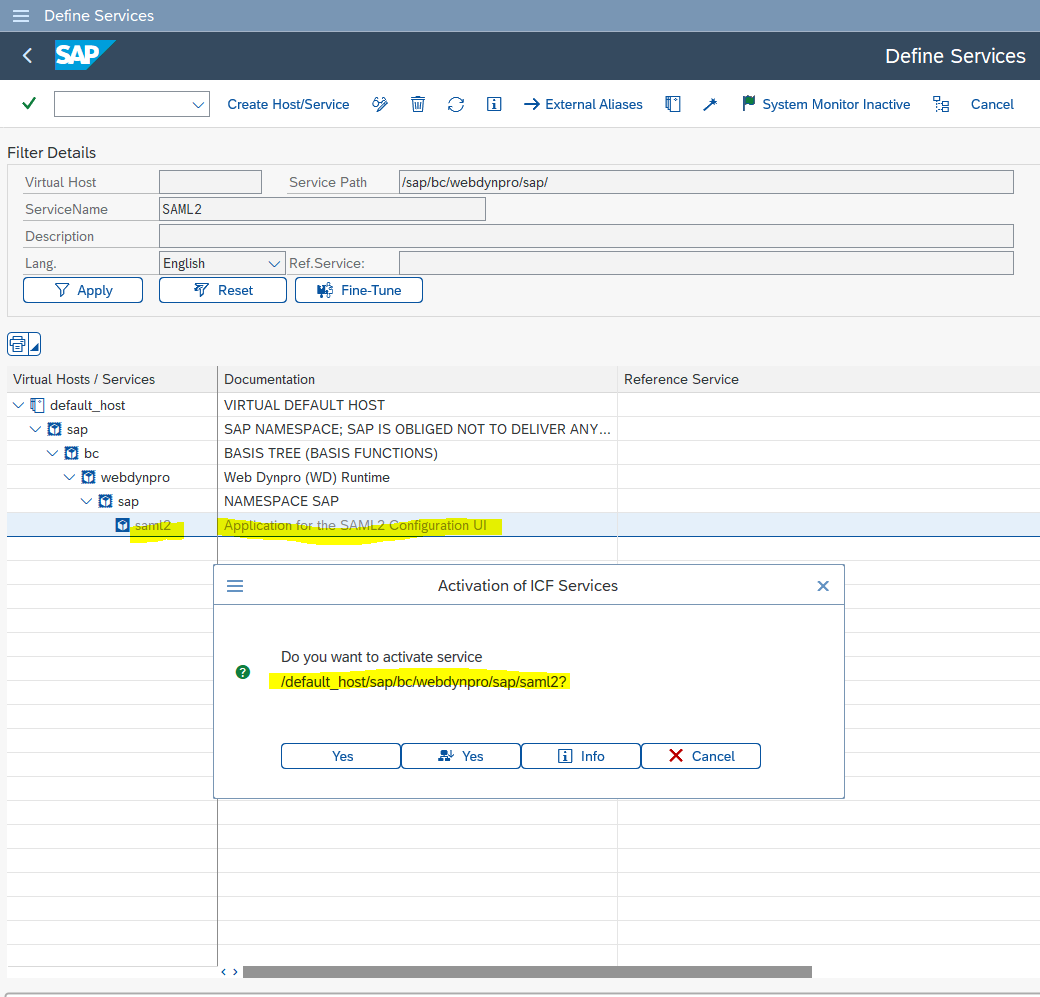
Task: Click 'BASIS TREE (BASIS FUNCTIONS)' text
Action: pos(331,453)
